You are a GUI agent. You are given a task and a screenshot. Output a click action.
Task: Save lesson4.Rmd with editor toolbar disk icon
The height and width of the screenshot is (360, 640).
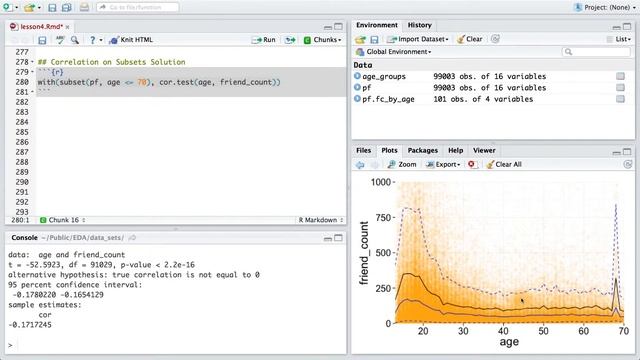pos(42,40)
